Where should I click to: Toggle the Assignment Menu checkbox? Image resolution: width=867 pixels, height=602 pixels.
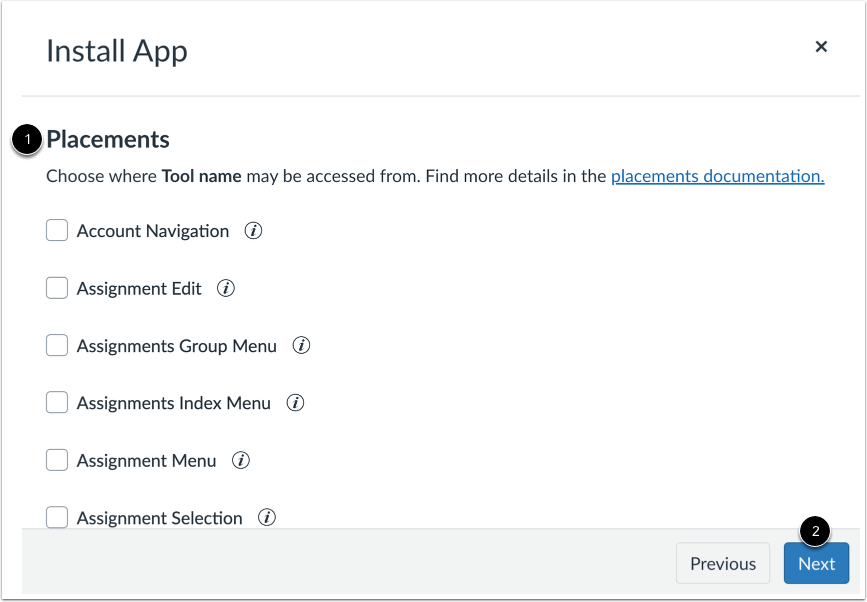pos(57,461)
